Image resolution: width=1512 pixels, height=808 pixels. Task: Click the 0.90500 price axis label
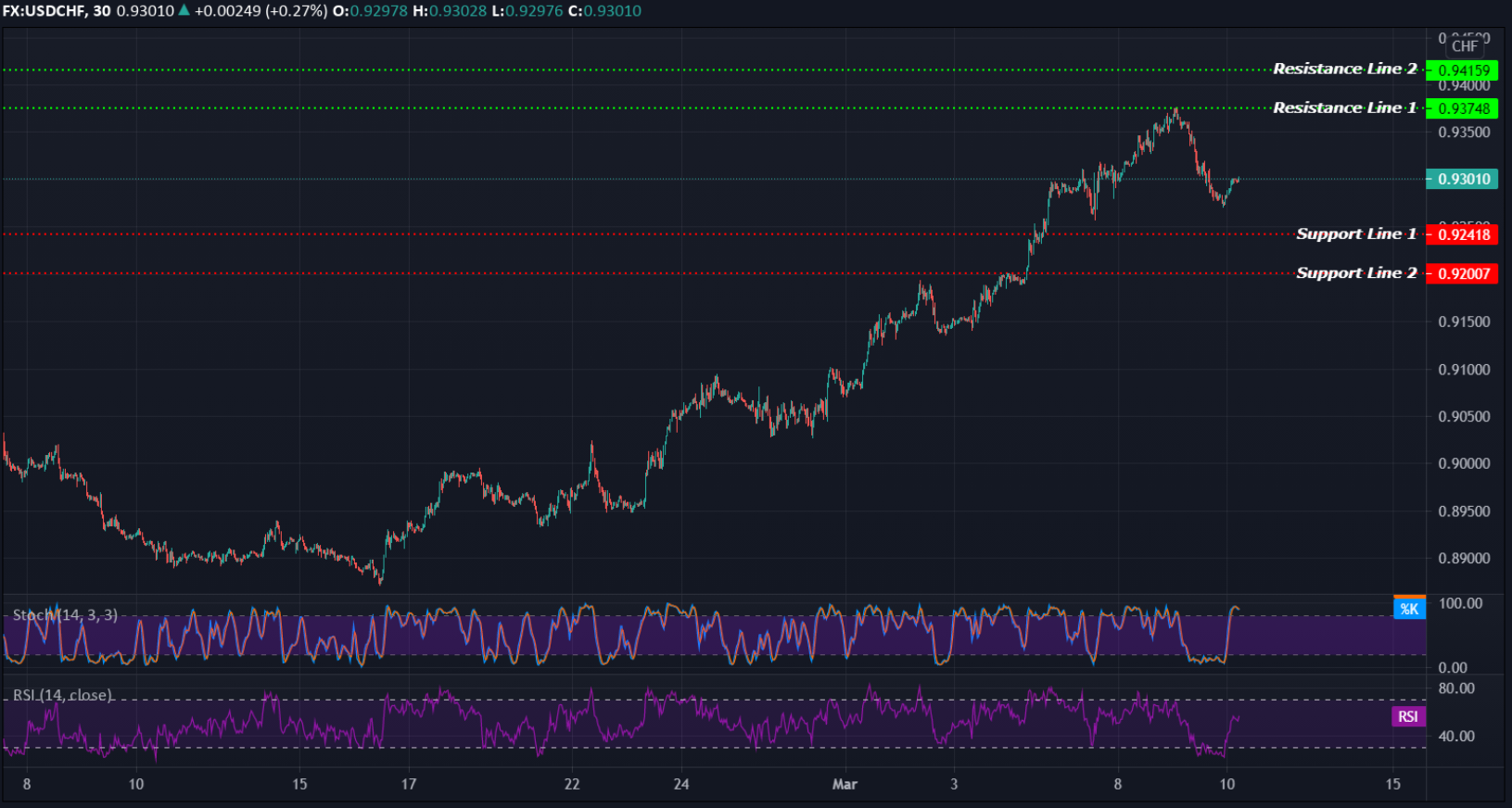coord(1464,416)
